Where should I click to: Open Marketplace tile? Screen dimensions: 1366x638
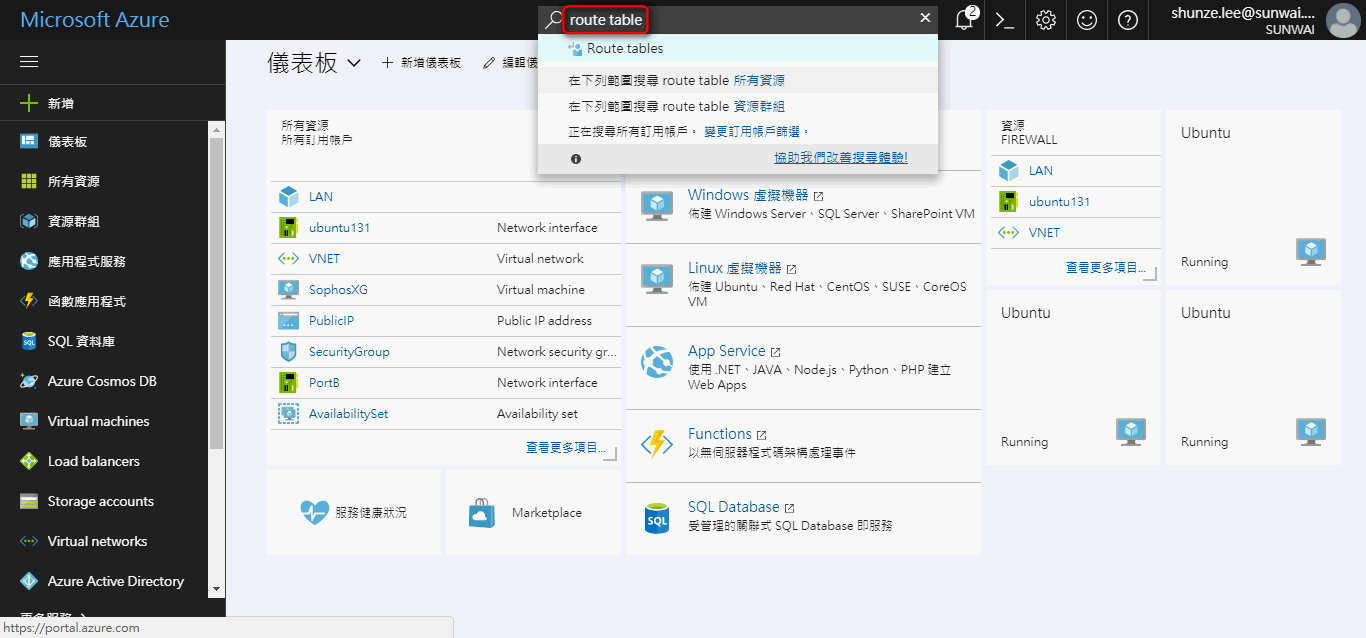pos(533,512)
